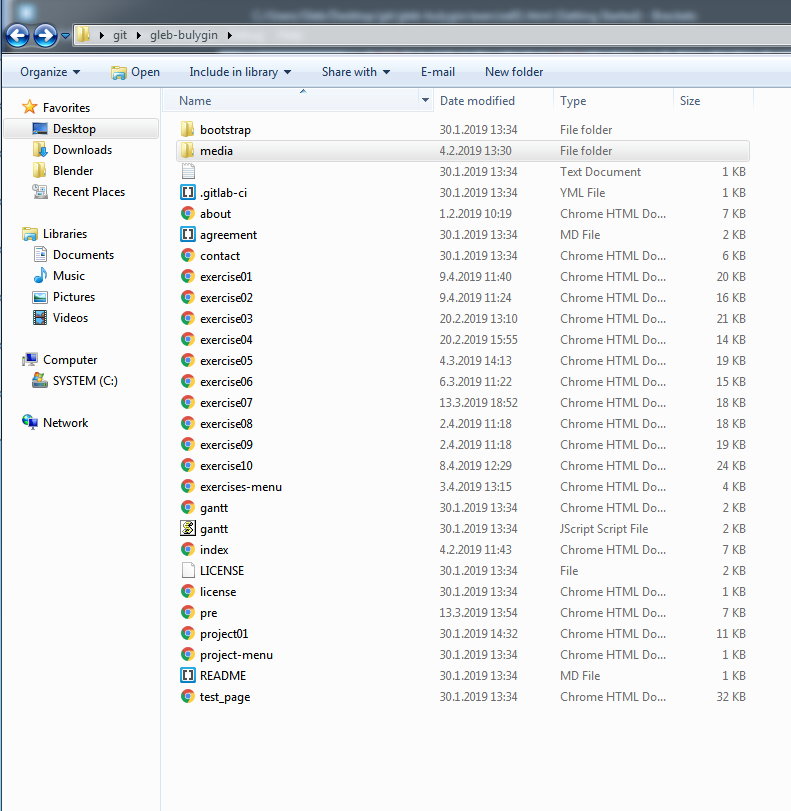This screenshot has height=811, width=791.
Task: Select the about Chrome HTML icon
Action: point(188,214)
